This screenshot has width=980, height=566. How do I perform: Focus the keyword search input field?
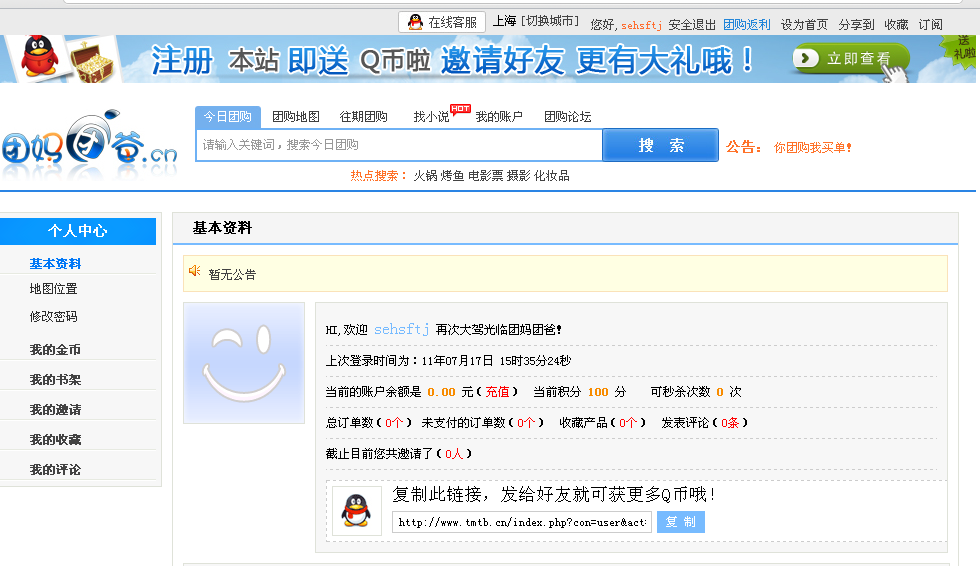coord(399,145)
